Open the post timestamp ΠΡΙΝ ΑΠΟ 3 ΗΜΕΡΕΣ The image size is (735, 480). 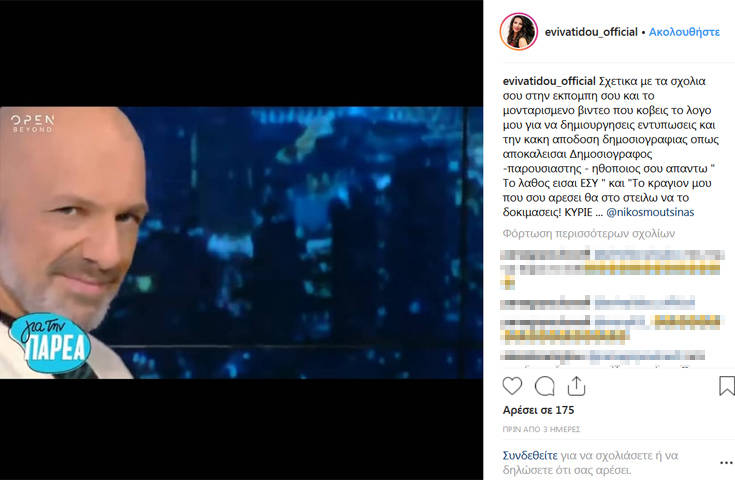coord(541,429)
